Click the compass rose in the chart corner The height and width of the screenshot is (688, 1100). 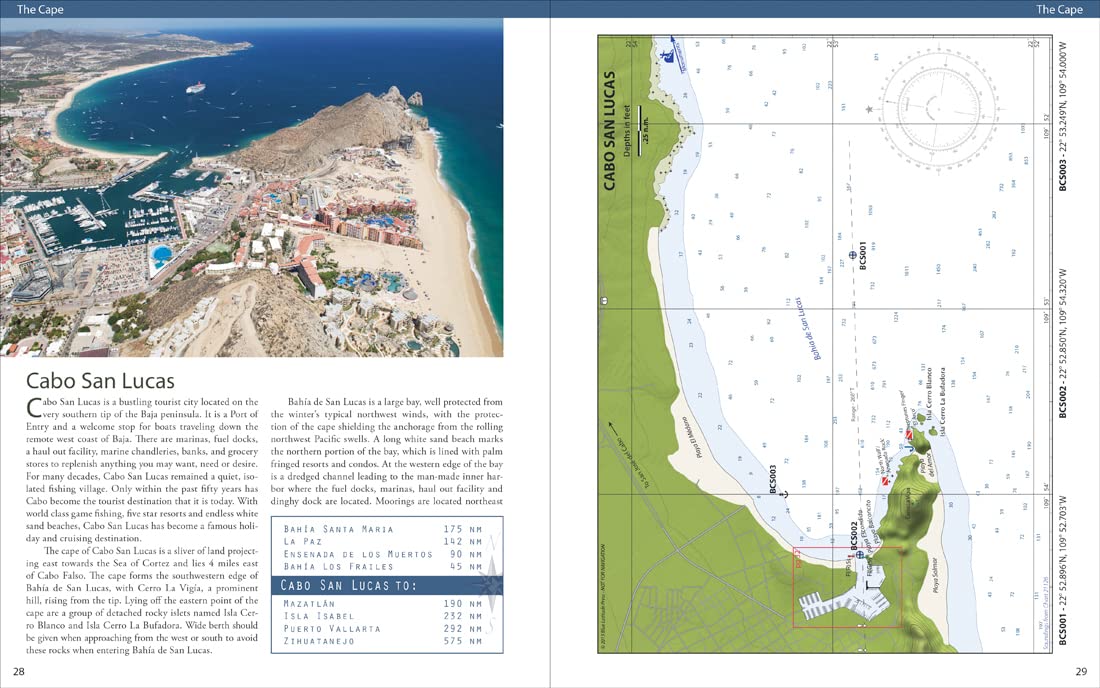tap(940, 108)
